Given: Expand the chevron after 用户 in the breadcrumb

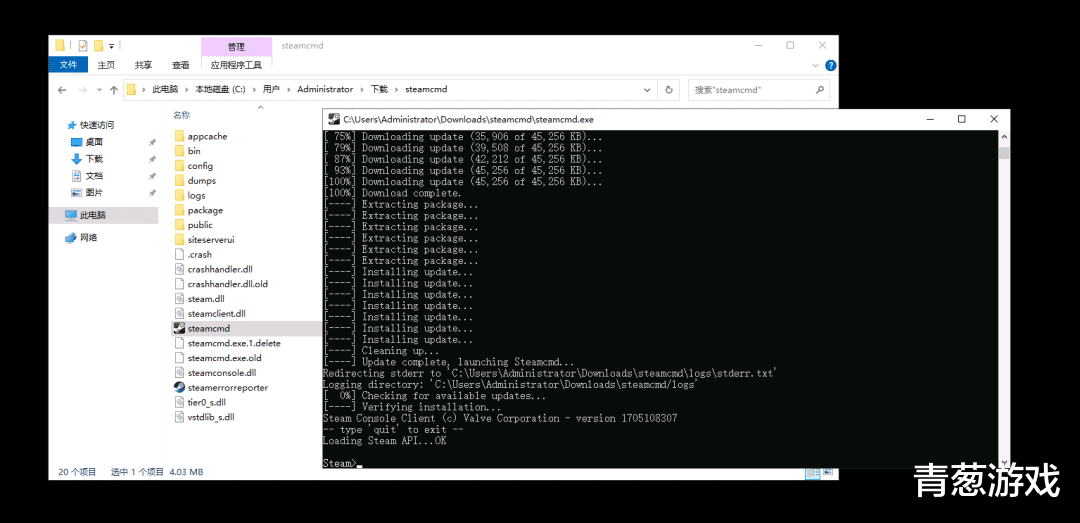Looking at the screenshot, I should click(x=289, y=90).
